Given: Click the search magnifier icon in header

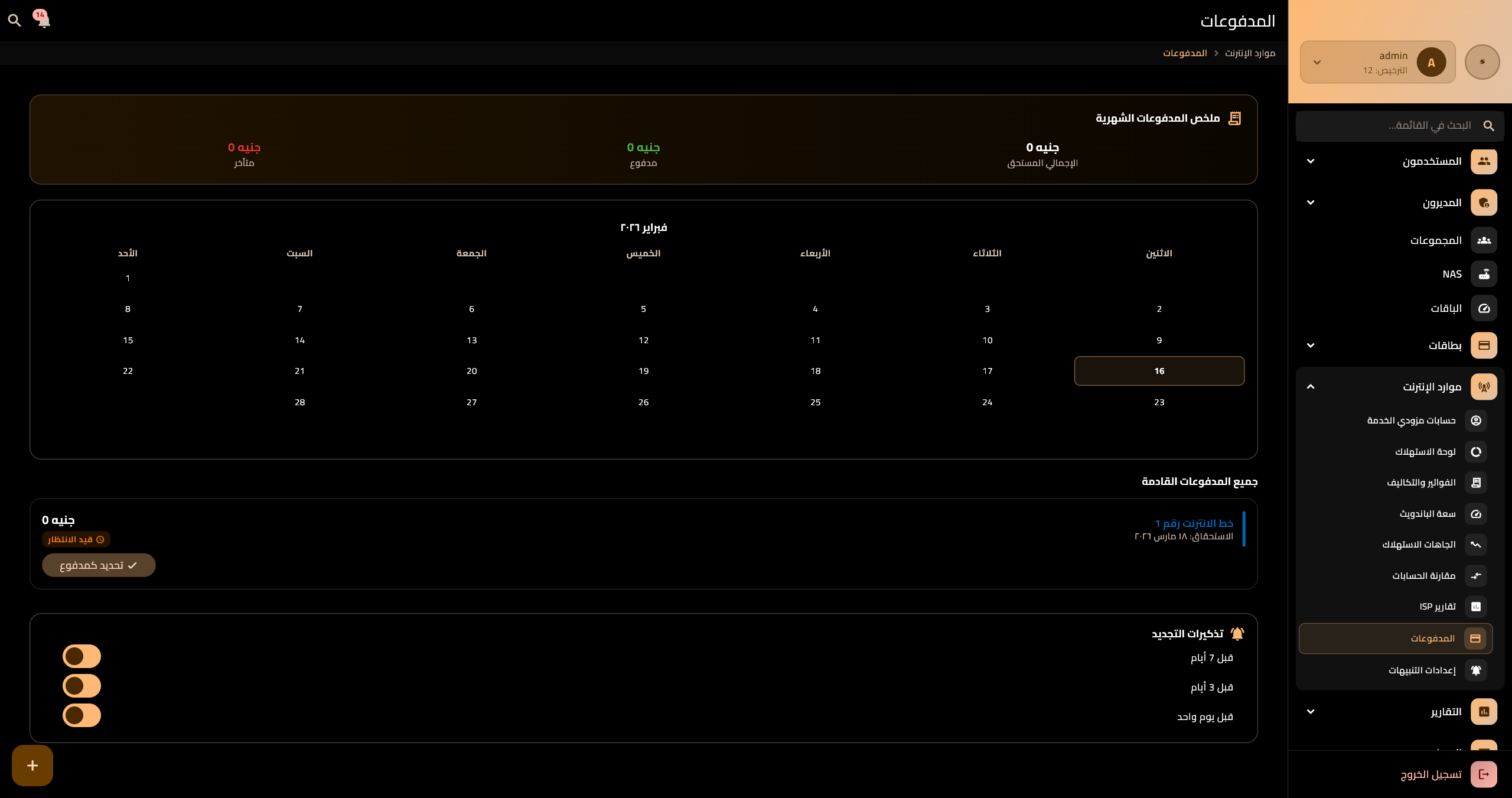Looking at the screenshot, I should coord(15,21).
